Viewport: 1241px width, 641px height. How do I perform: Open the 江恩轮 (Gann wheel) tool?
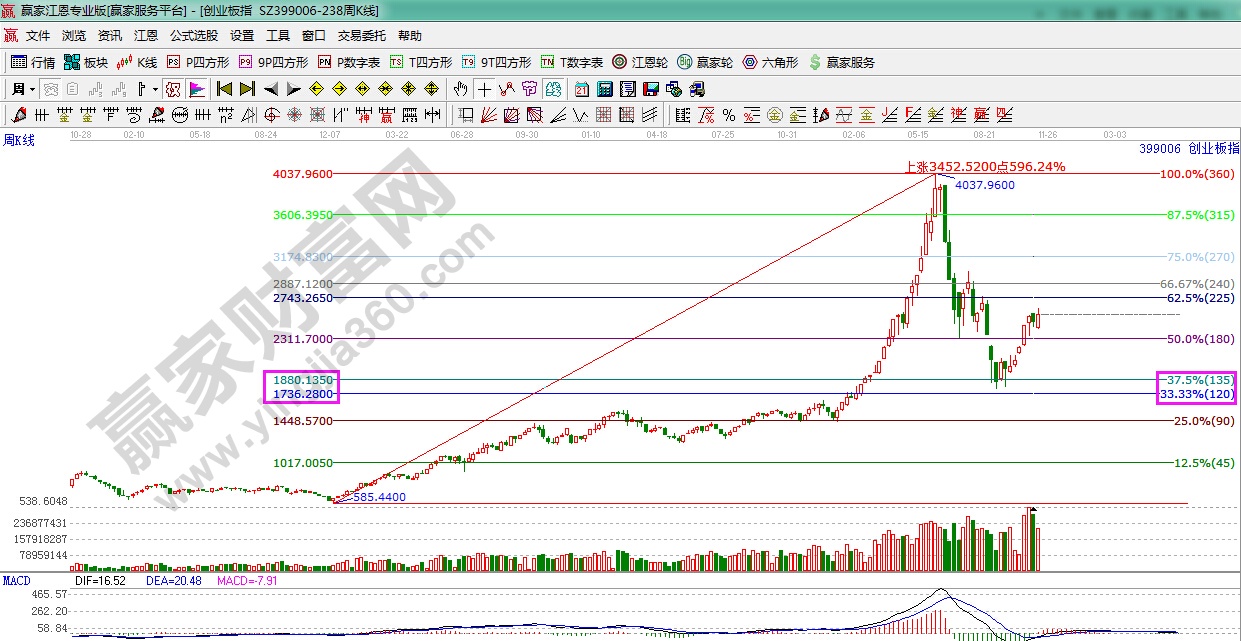click(640, 62)
